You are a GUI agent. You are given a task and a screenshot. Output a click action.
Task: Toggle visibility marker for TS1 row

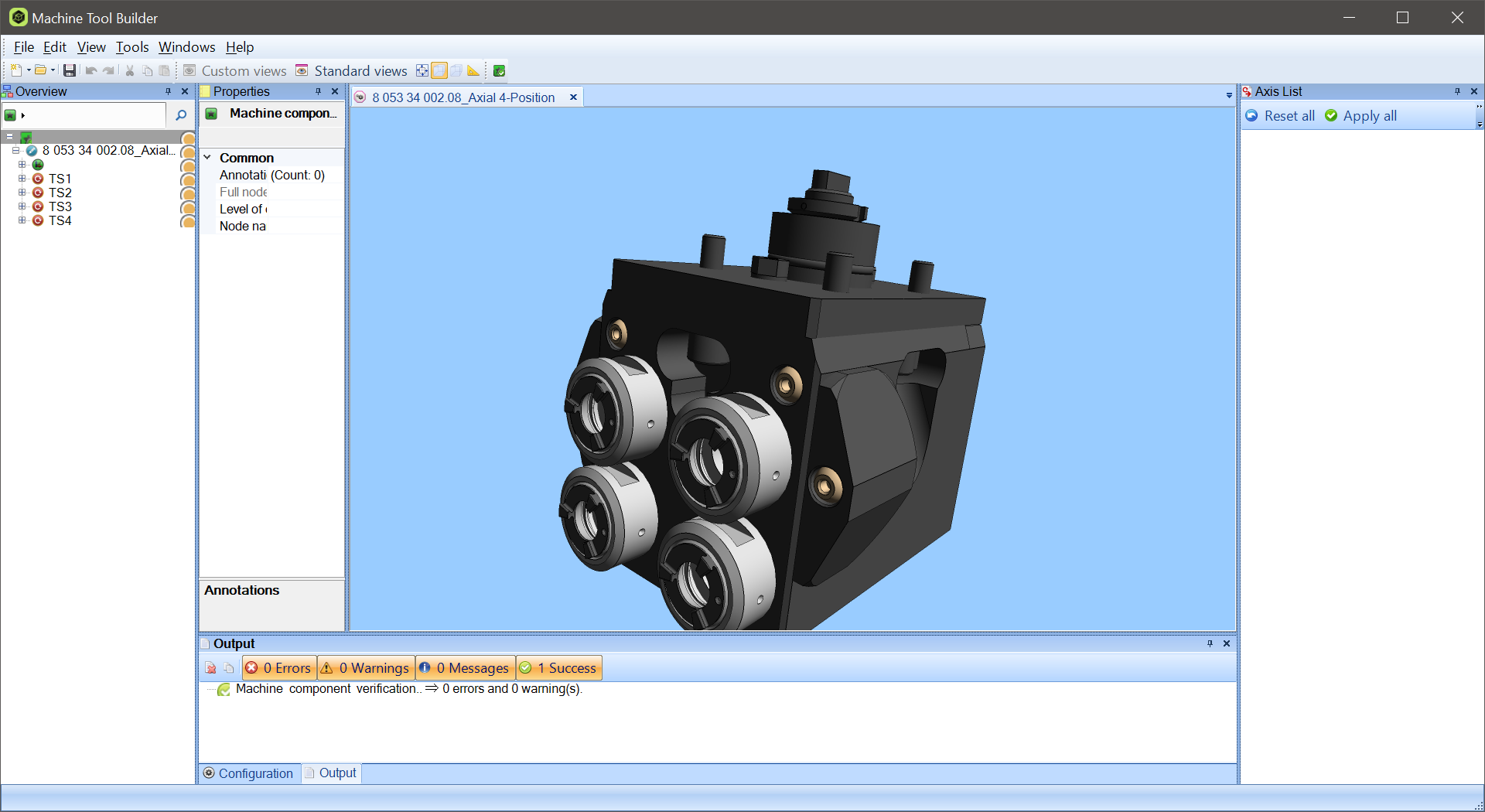pos(187,179)
